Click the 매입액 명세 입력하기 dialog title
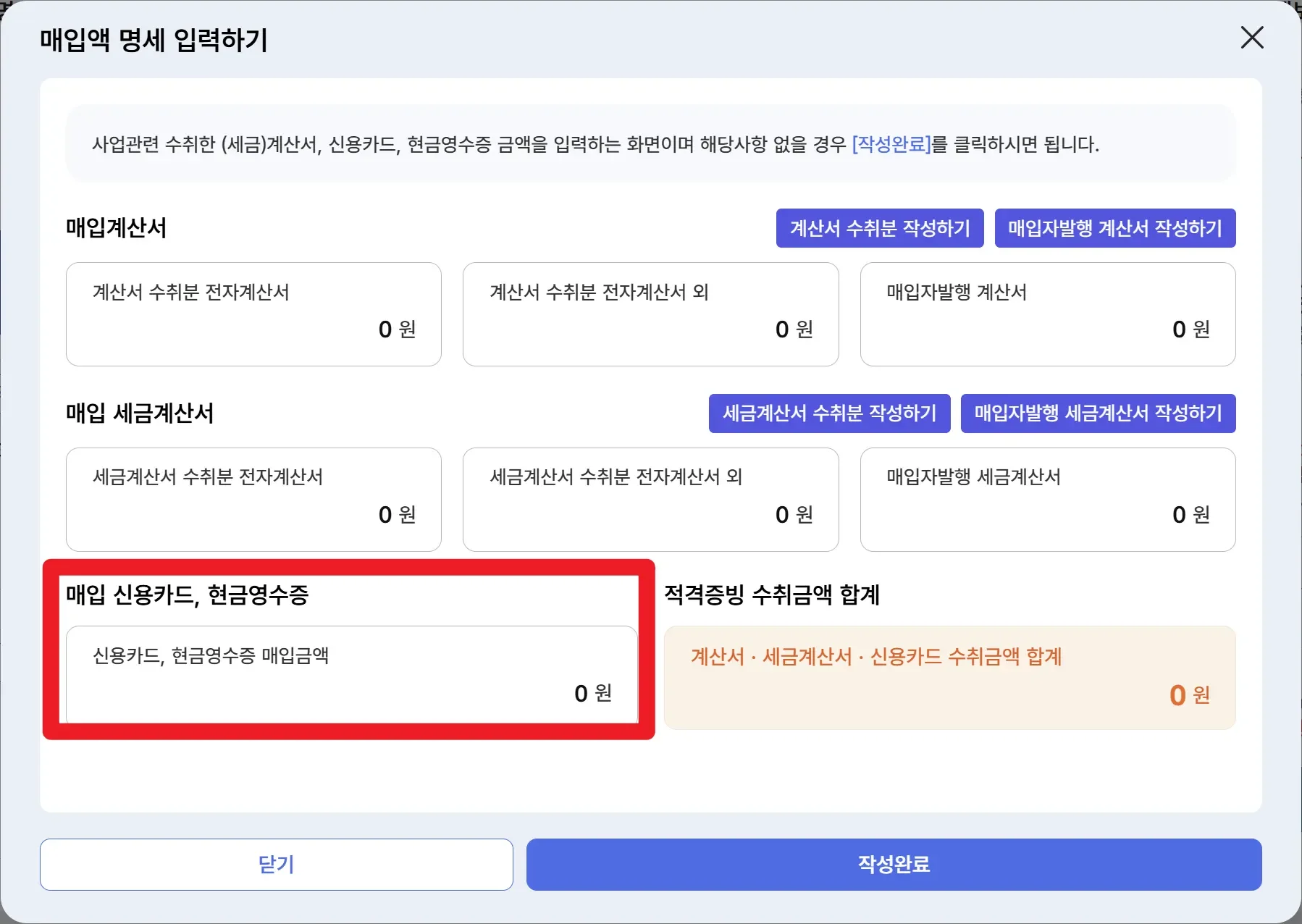 point(154,40)
